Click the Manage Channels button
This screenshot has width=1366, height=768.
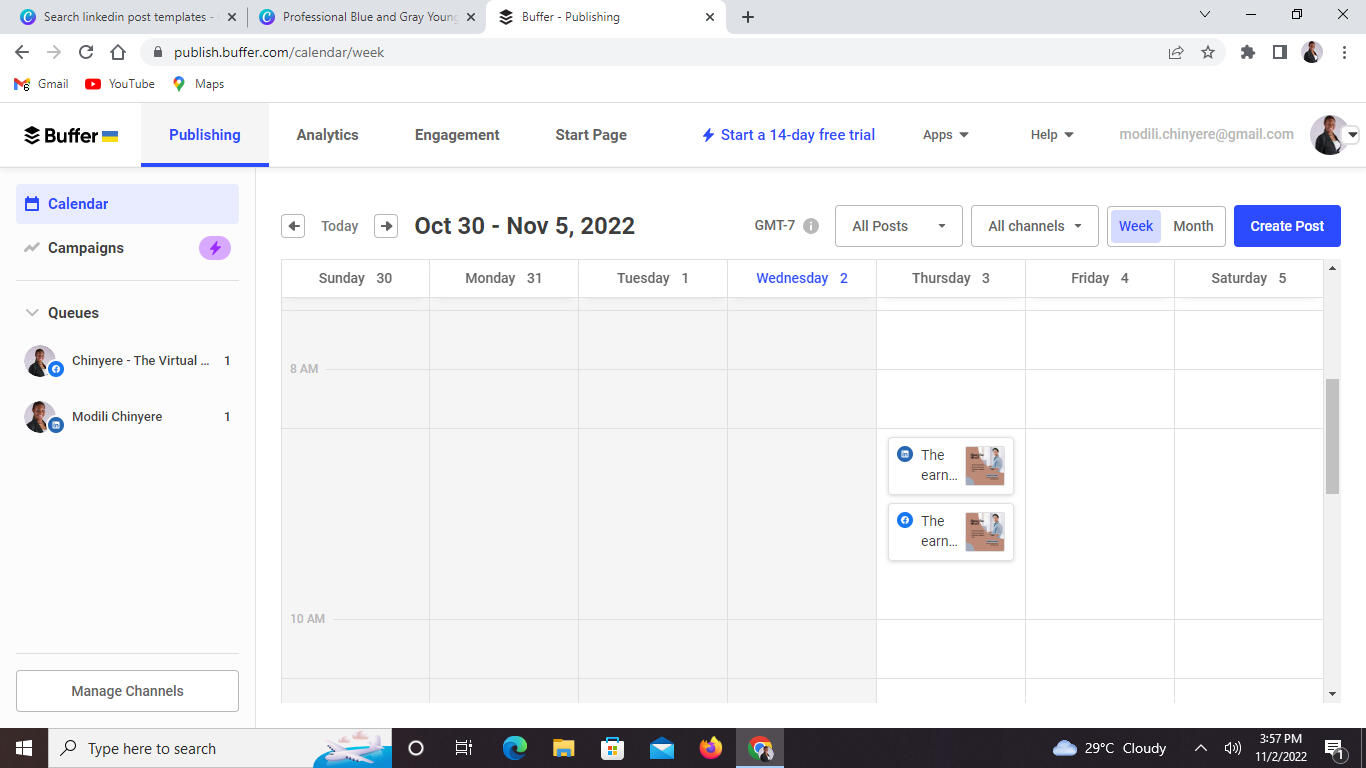127,691
